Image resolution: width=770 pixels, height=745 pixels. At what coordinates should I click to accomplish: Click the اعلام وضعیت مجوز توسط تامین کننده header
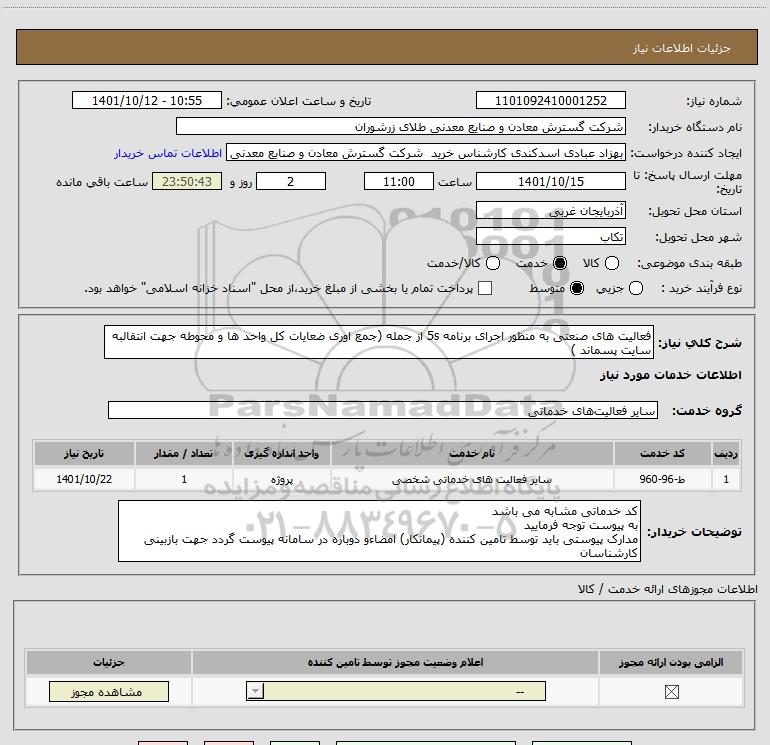[395, 662]
